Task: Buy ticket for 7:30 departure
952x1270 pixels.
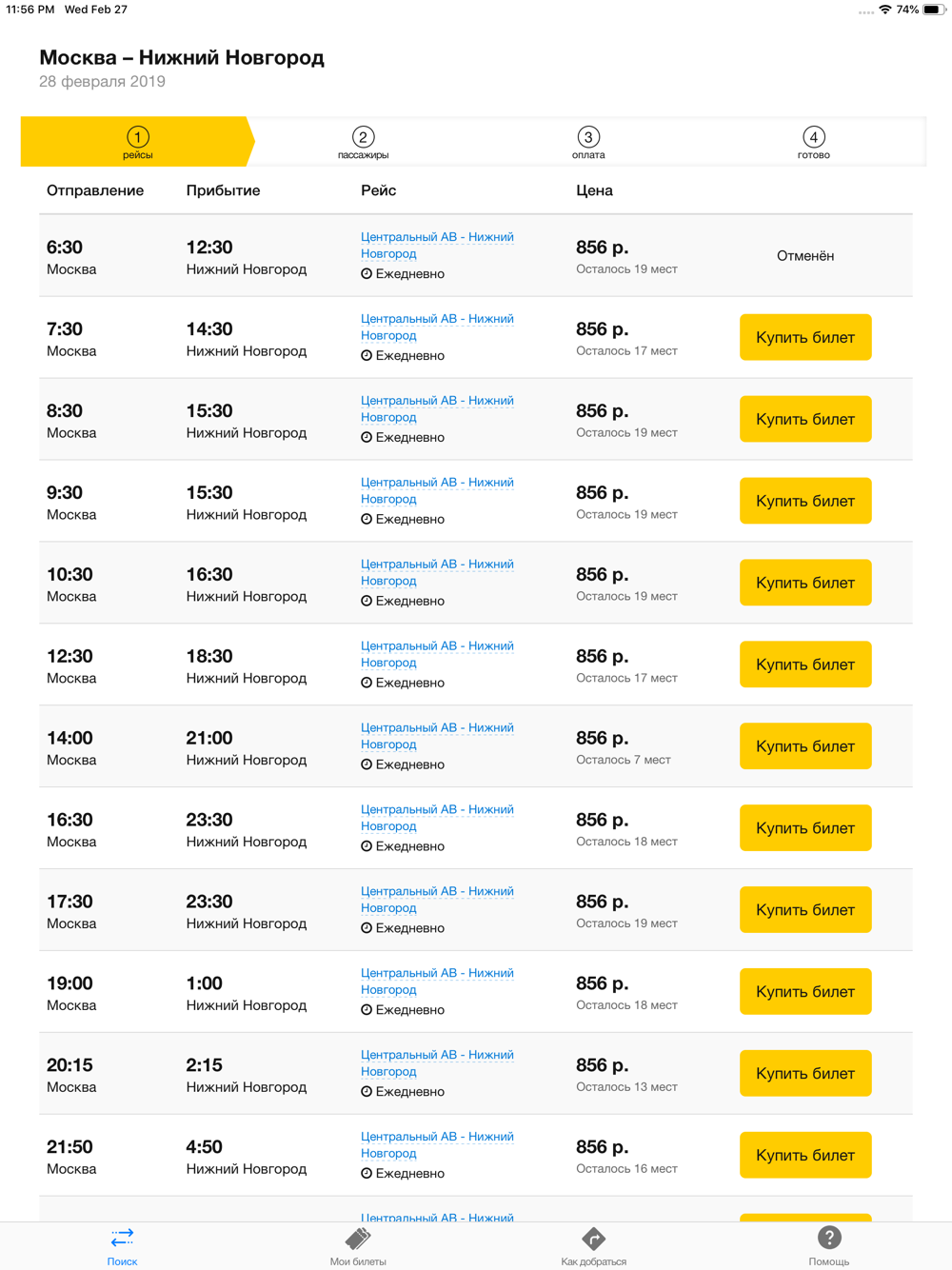Action: point(805,337)
